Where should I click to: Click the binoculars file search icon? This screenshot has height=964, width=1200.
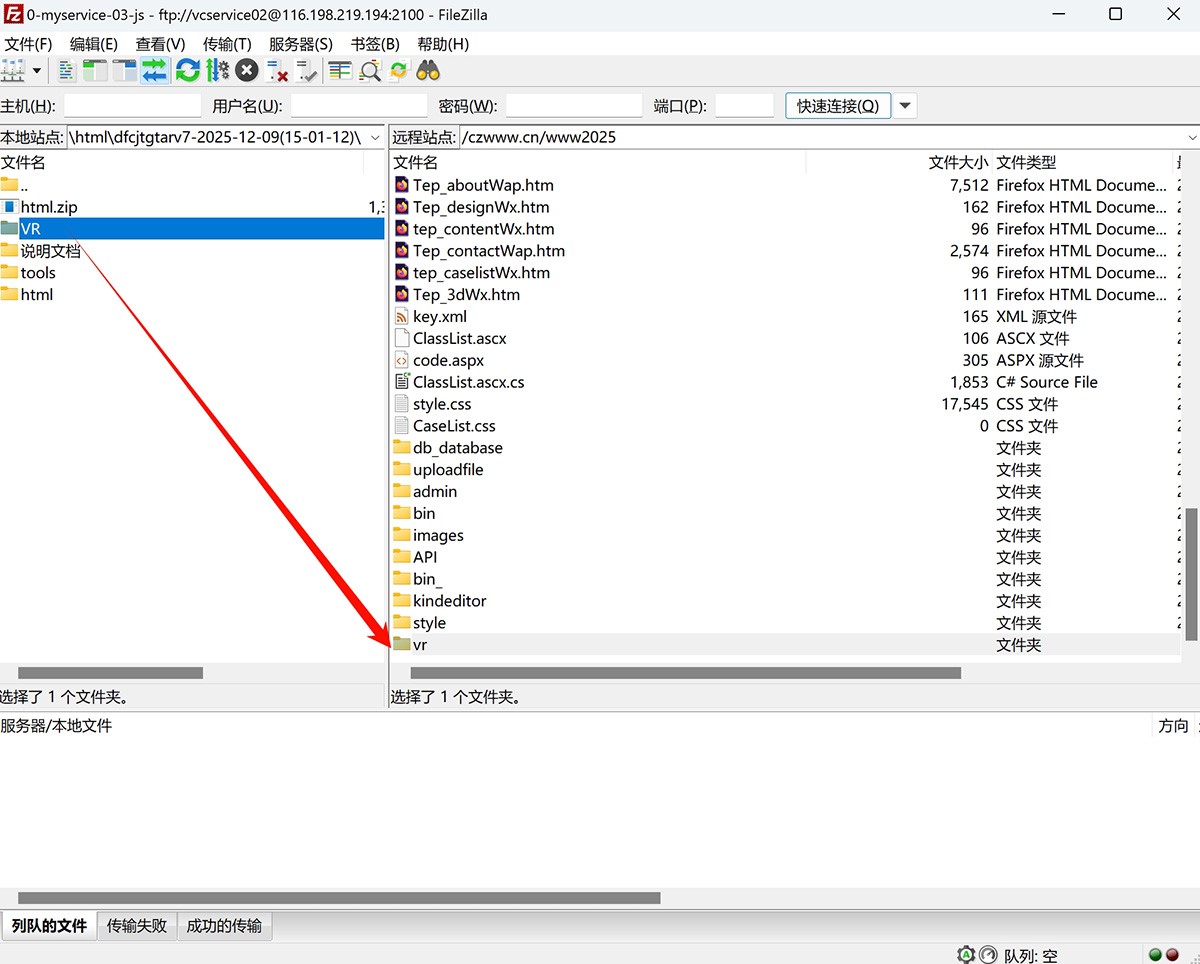click(x=428, y=71)
